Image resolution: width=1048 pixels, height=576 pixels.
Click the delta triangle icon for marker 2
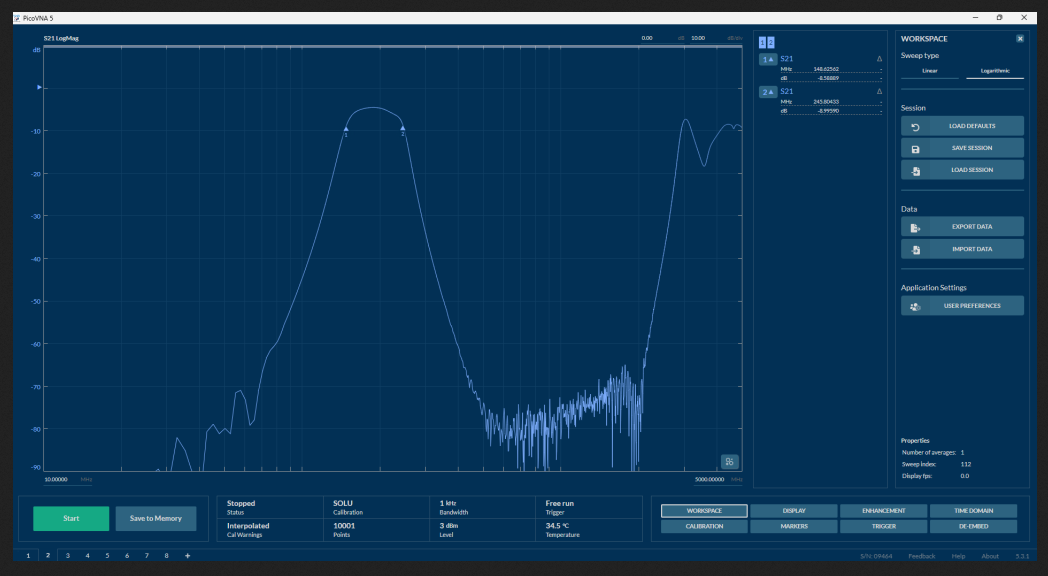point(879,92)
